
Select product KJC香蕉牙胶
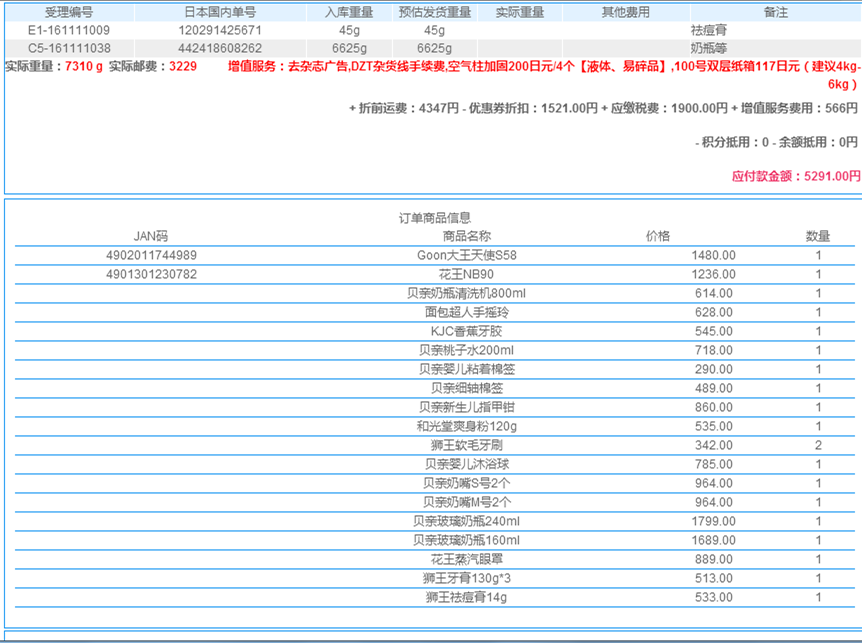pos(467,331)
